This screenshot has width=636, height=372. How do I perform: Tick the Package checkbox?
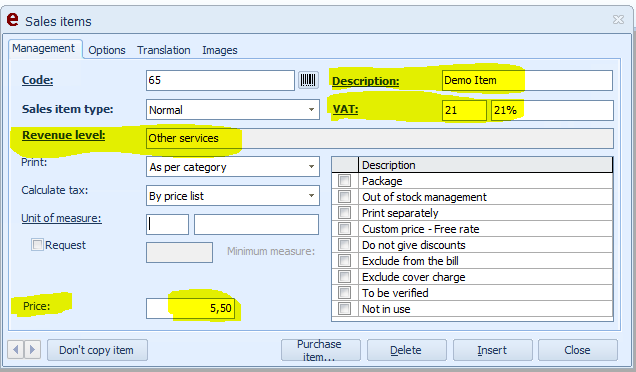click(x=344, y=181)
